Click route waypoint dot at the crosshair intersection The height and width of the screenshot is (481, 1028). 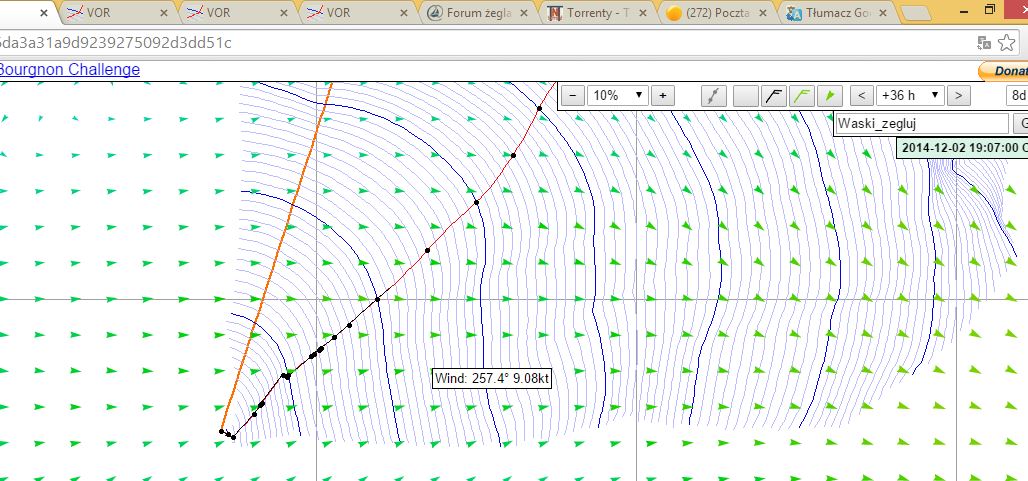pos(378,299)
